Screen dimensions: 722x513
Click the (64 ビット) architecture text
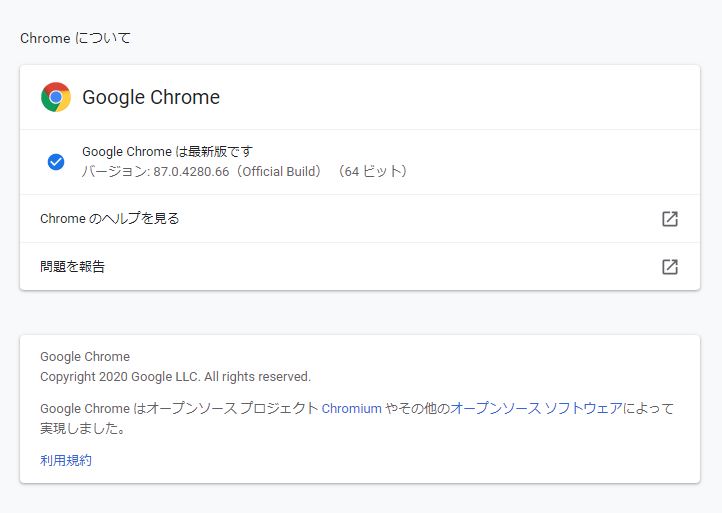pyautogui.click(x=372, y=172)
